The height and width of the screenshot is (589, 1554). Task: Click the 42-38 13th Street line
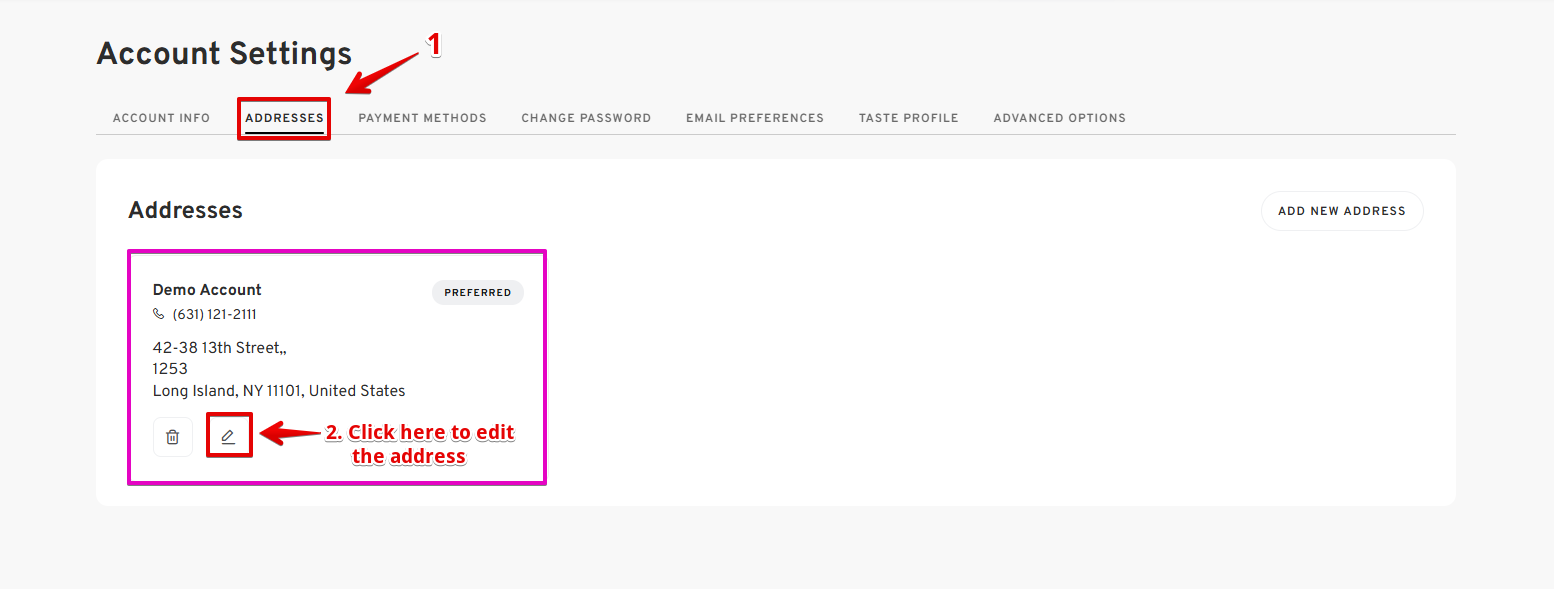coord(220,348)
